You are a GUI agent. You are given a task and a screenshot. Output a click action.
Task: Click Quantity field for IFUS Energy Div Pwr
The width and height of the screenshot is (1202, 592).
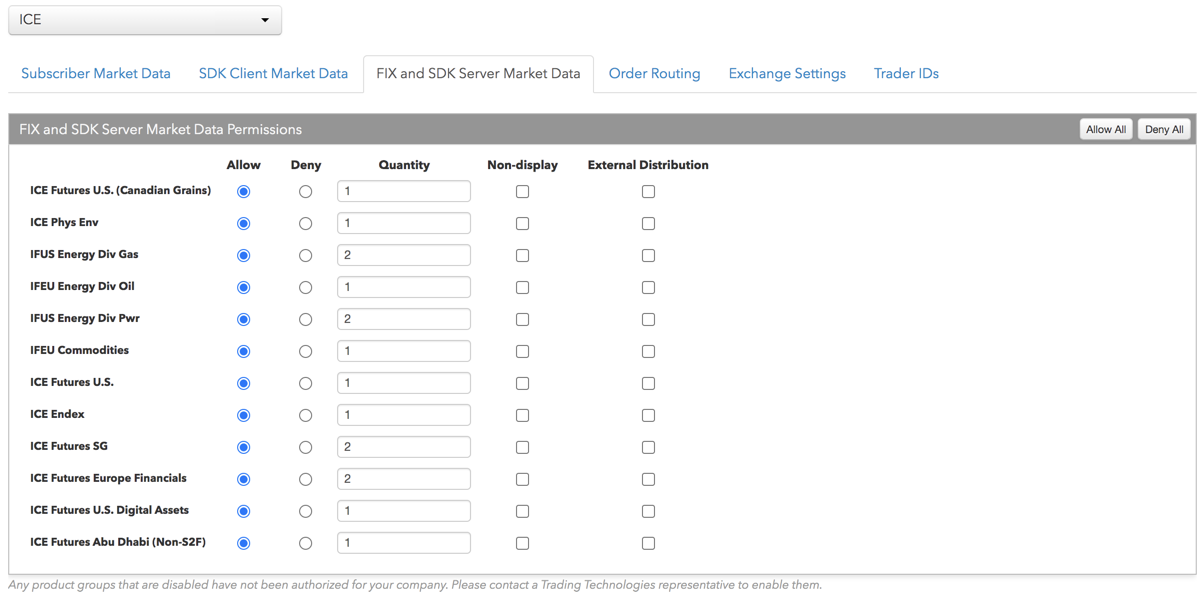(404, 319)
